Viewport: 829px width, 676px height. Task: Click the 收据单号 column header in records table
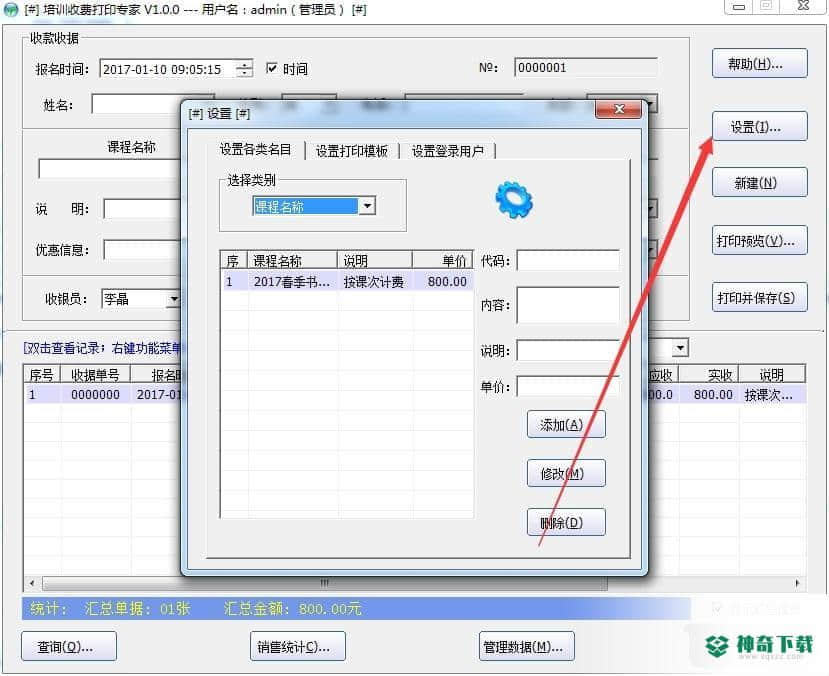click(x=95, y=375)
